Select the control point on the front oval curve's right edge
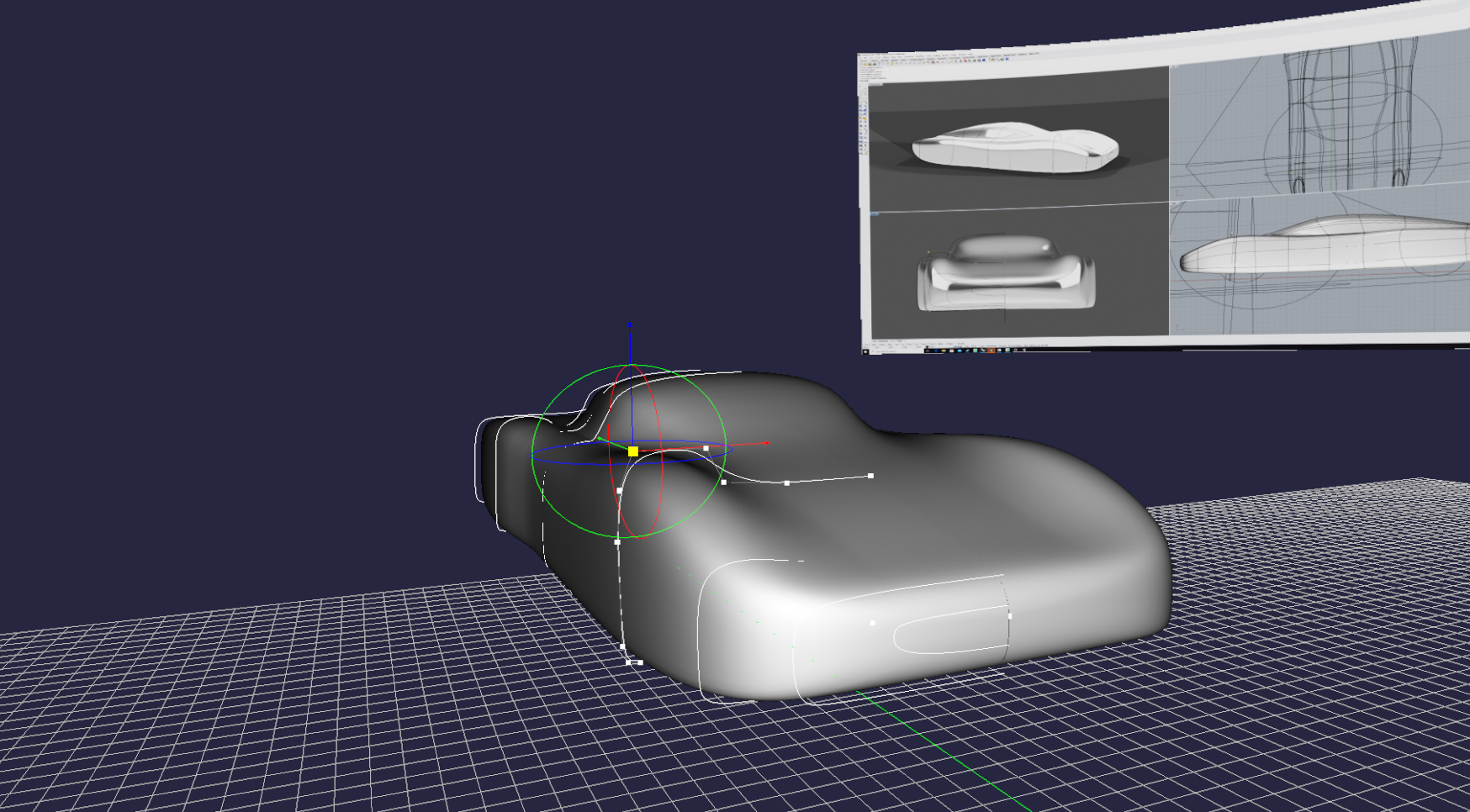 pos(1010,615)
